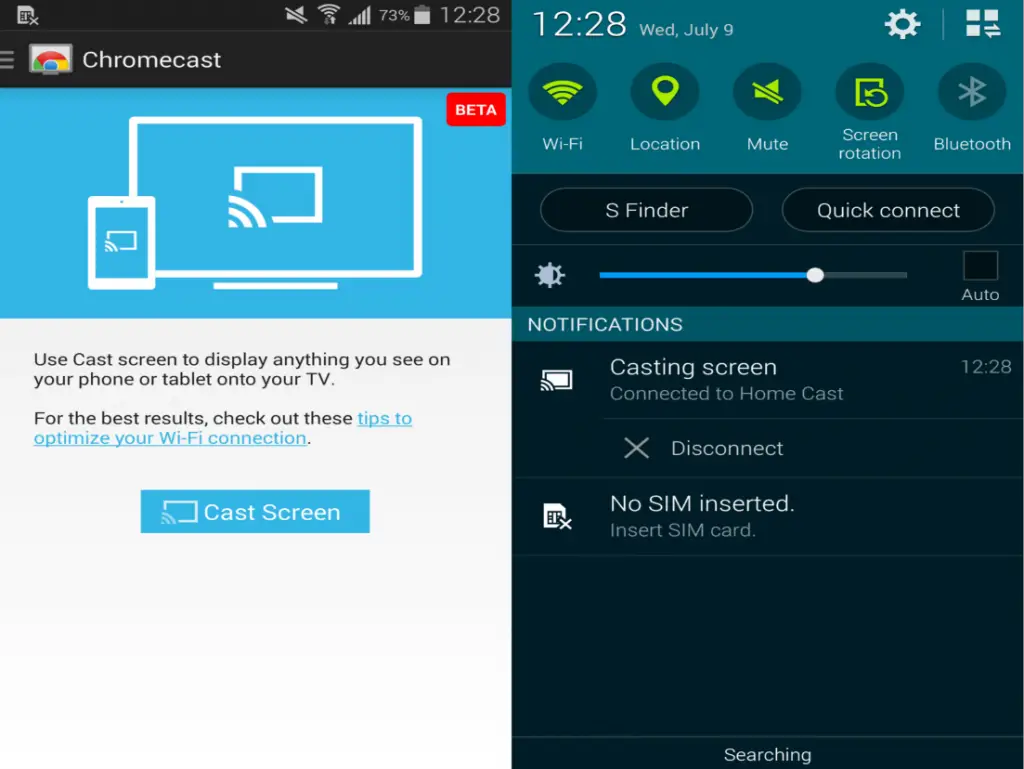This screenshot has width=1024, height=769.
Task: Tap the X icon beside Disconnect
Action: tap(636, 448)
